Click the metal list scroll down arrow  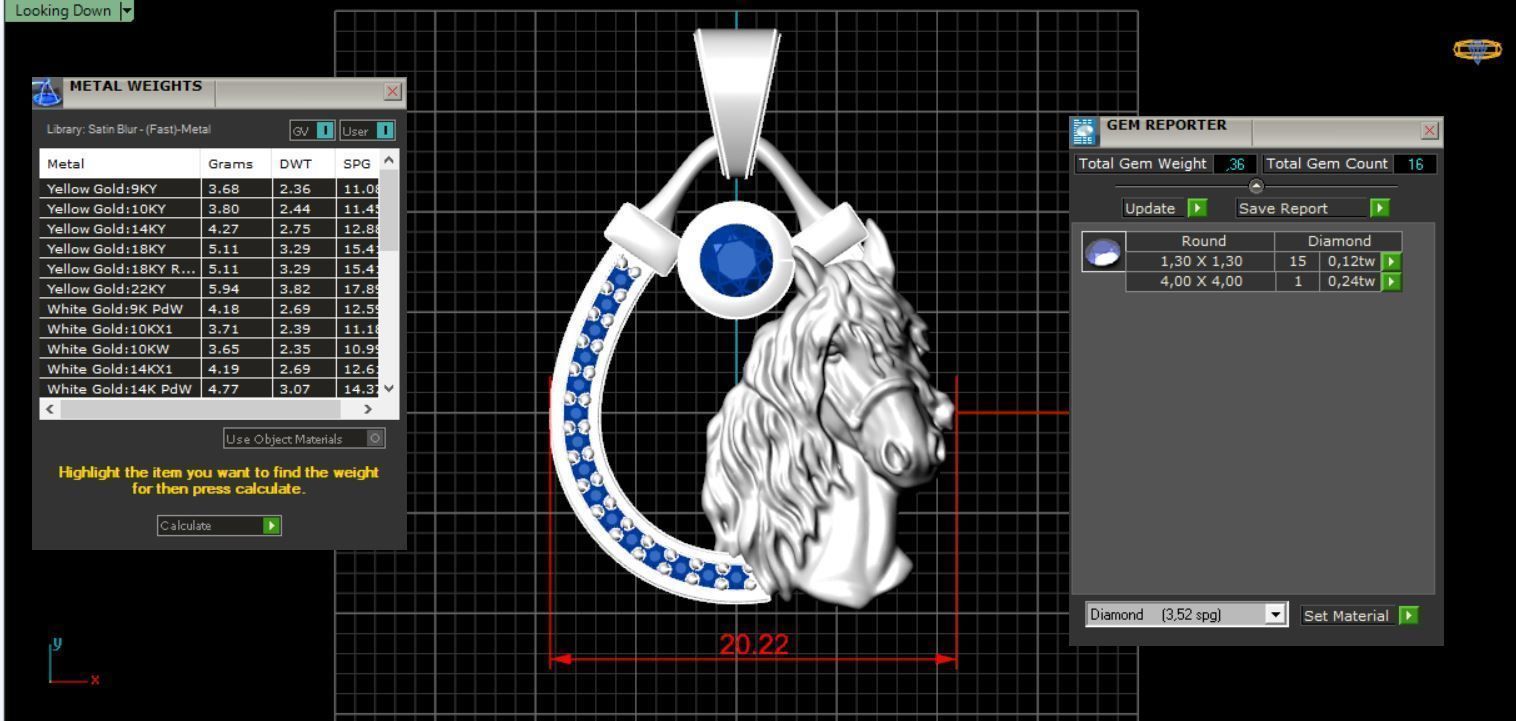[390, 390]
